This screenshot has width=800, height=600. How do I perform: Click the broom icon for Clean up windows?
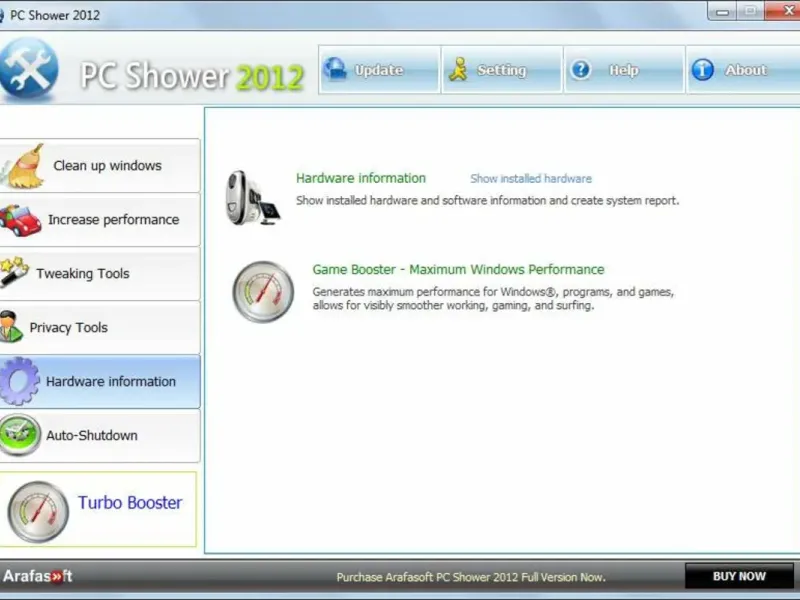(22, 166)
